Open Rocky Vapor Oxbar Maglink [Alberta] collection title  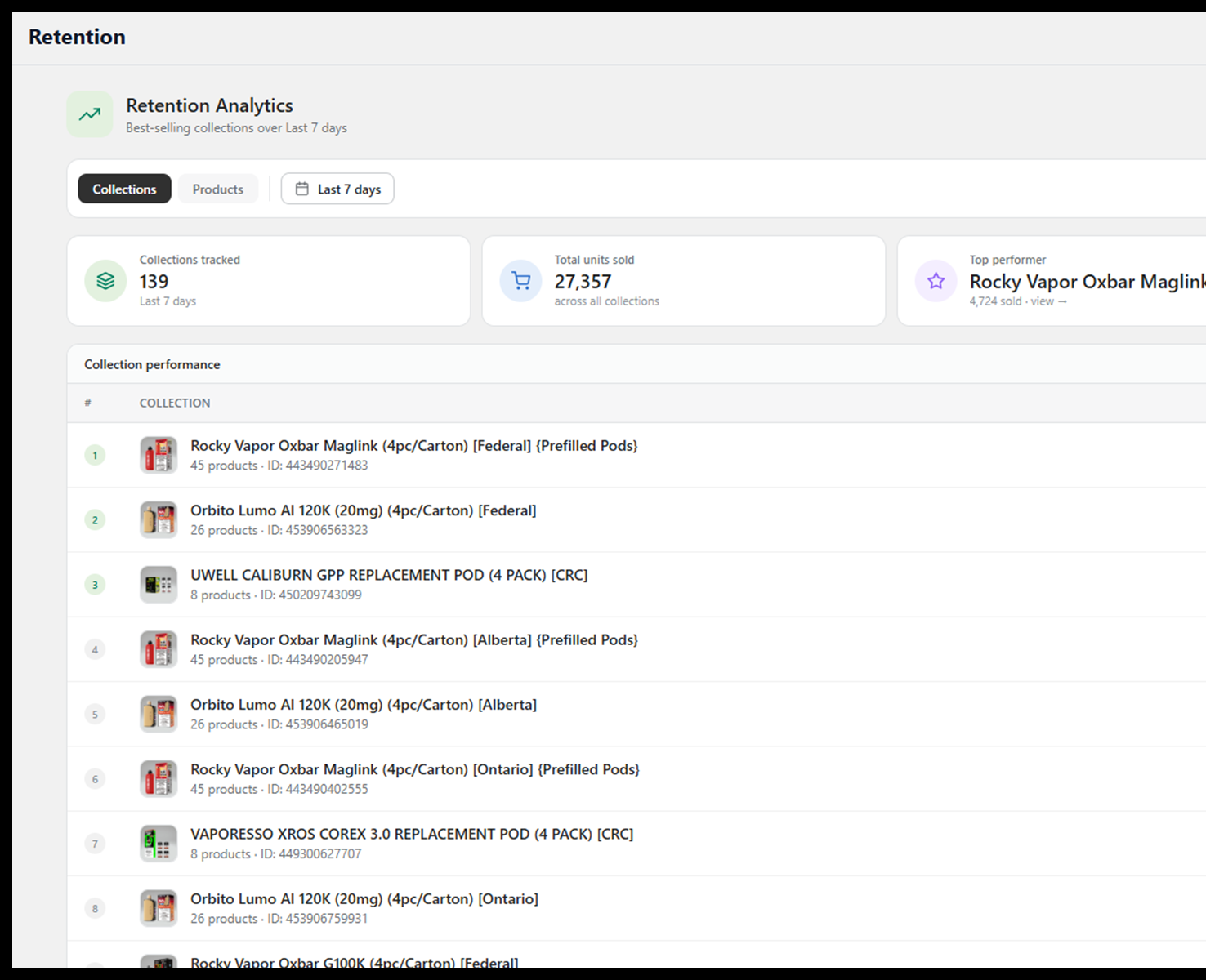click(414, 640)
